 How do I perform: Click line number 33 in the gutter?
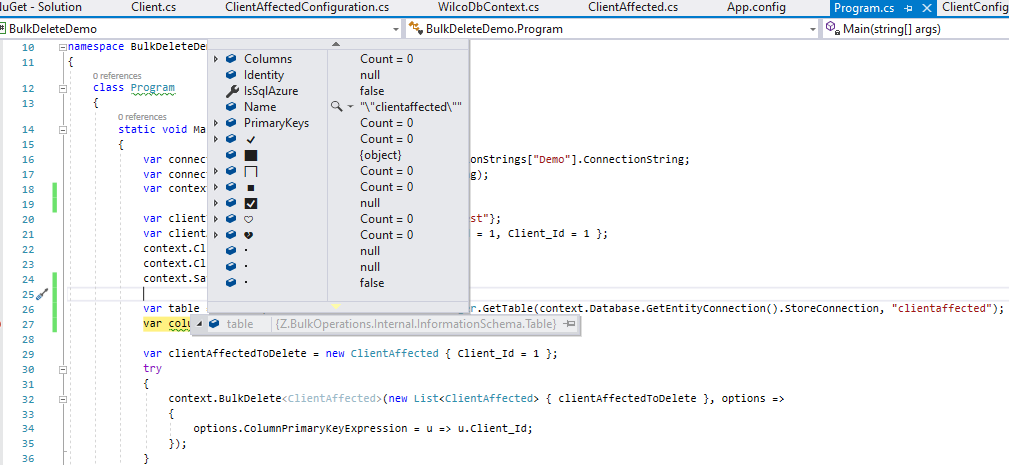coord(28,414)
